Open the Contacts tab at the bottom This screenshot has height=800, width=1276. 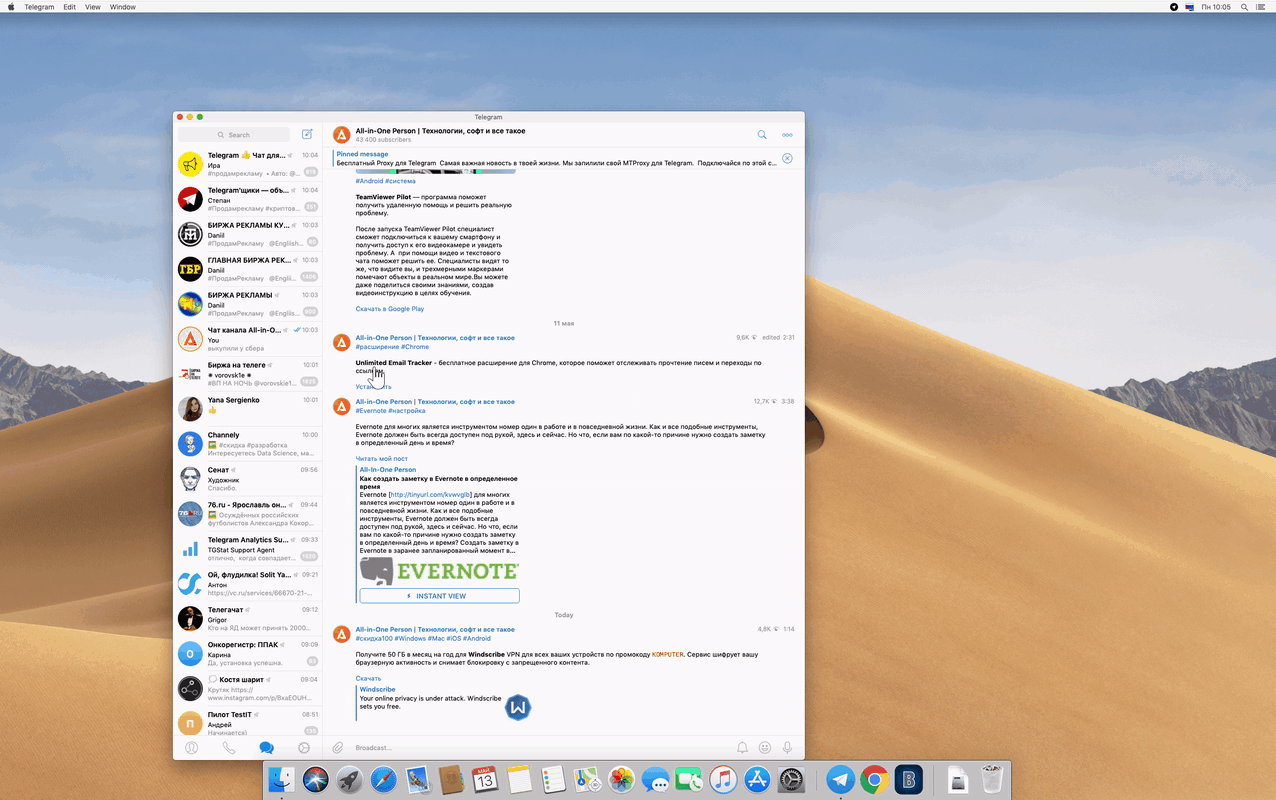tap(192, 748)
